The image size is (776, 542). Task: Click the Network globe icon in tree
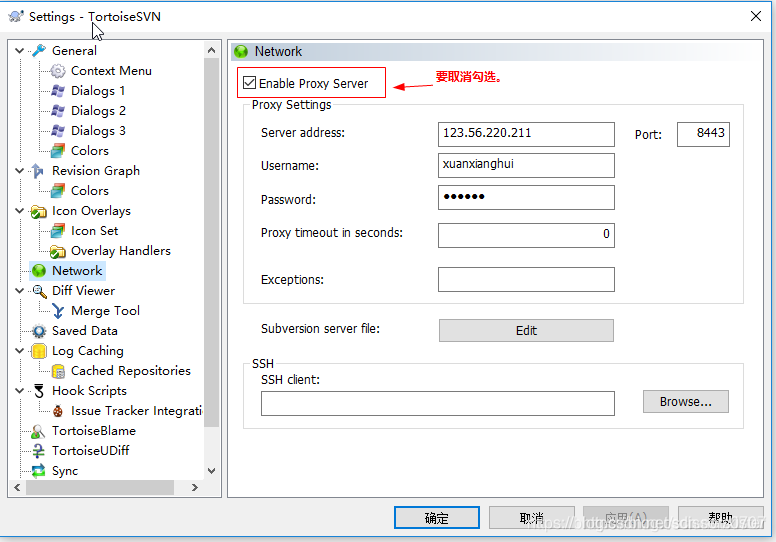point(39,271)
